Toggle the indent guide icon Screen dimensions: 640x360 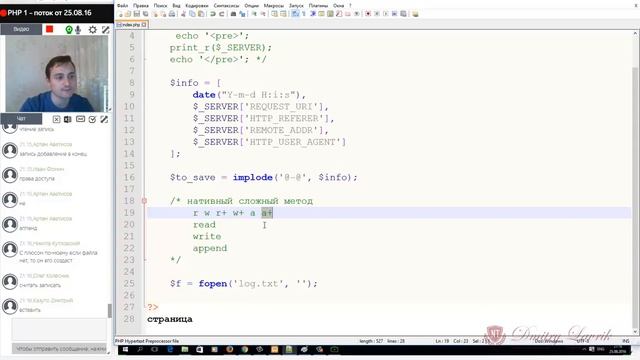coord(314,14)
